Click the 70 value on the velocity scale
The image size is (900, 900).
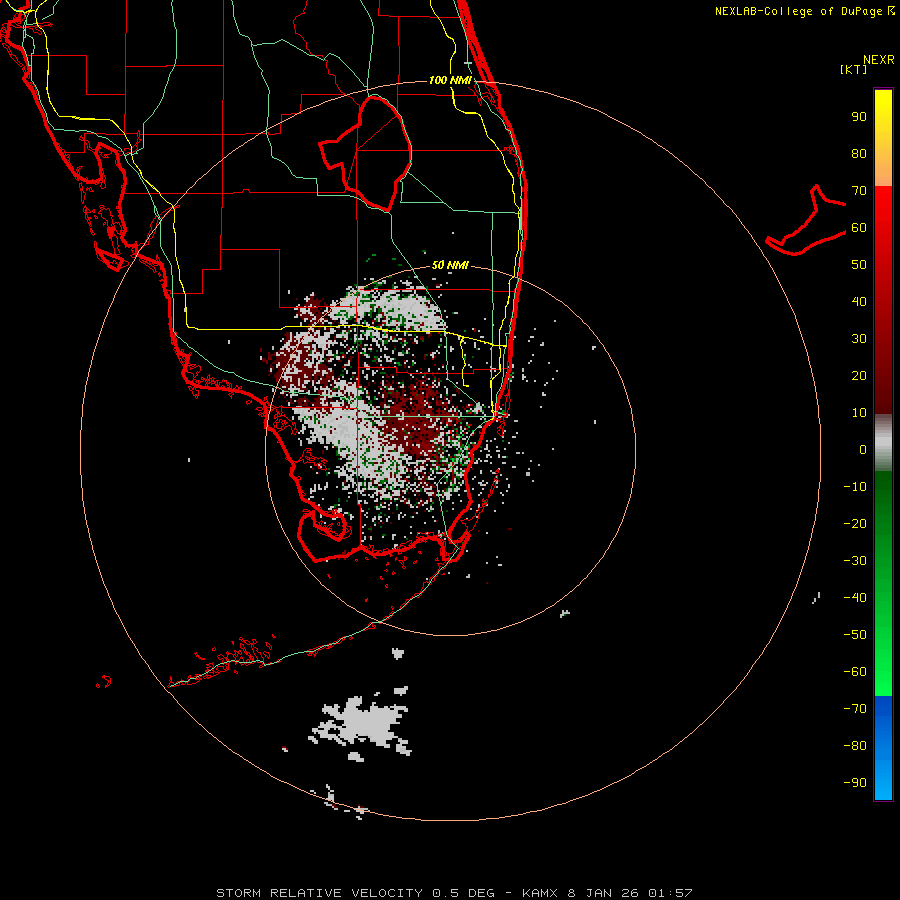click(x=859, y=191)
